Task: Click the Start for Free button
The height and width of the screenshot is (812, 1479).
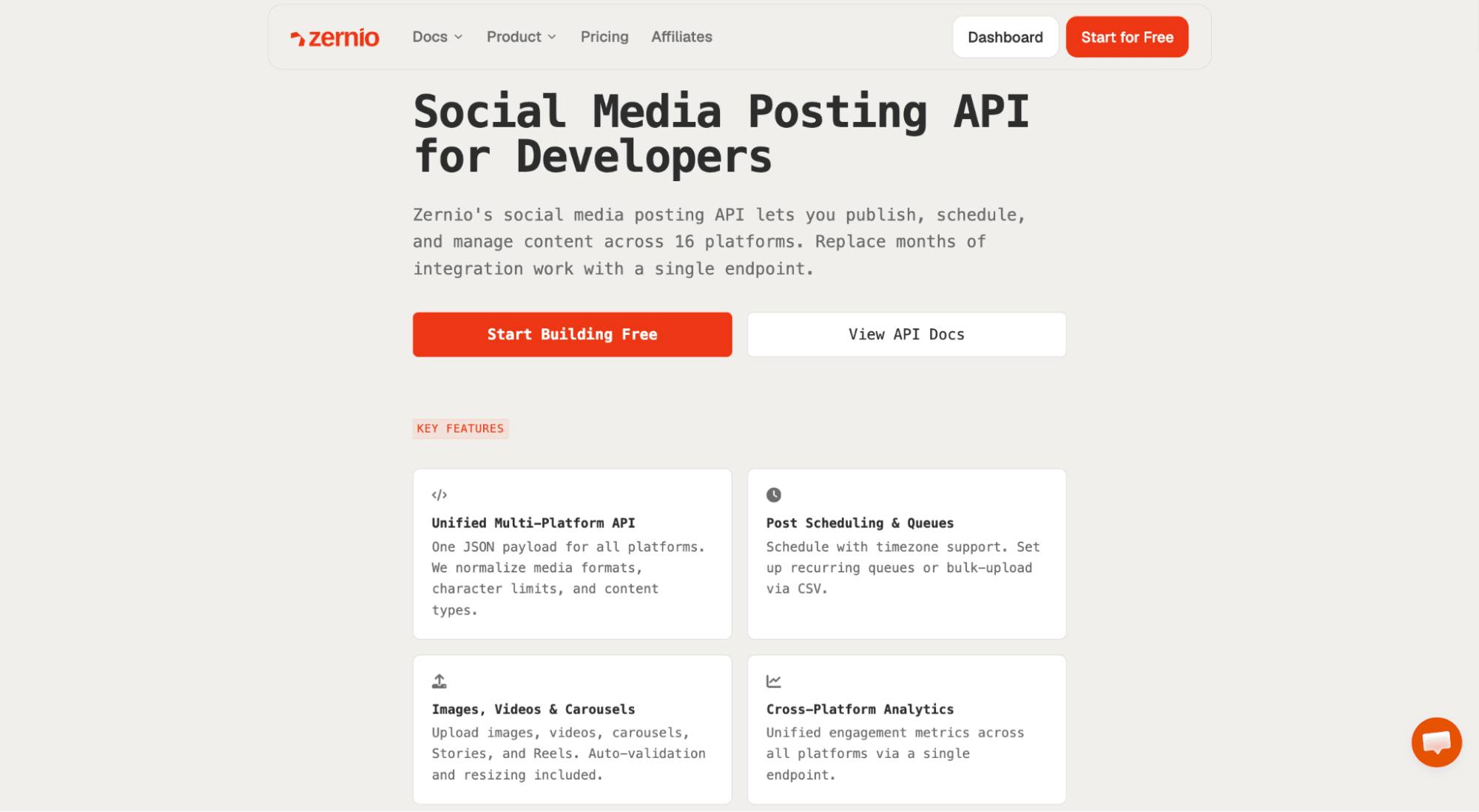Action: tap(1127, 37)
